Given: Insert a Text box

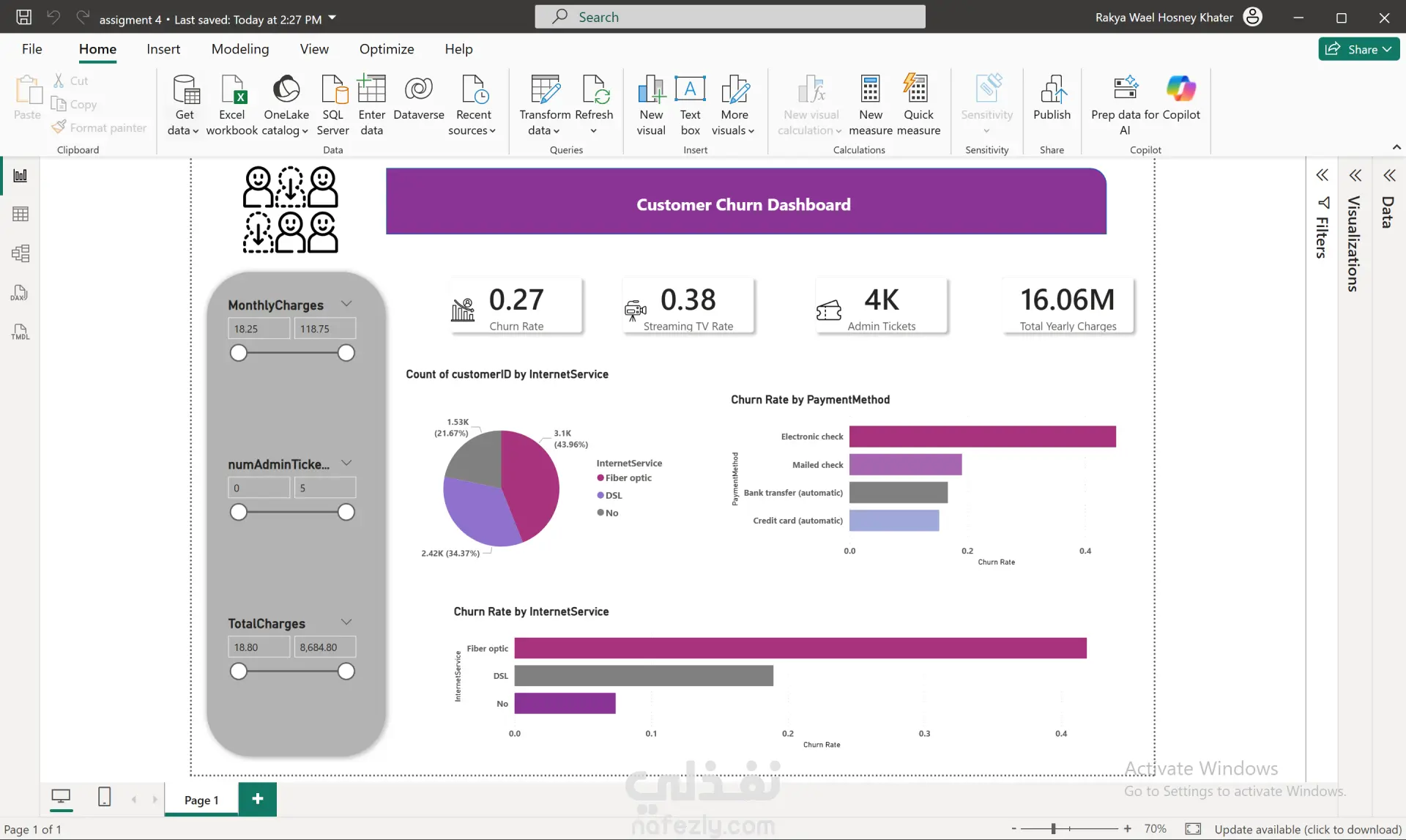Looking at the screenshot, I should [690, 105].
